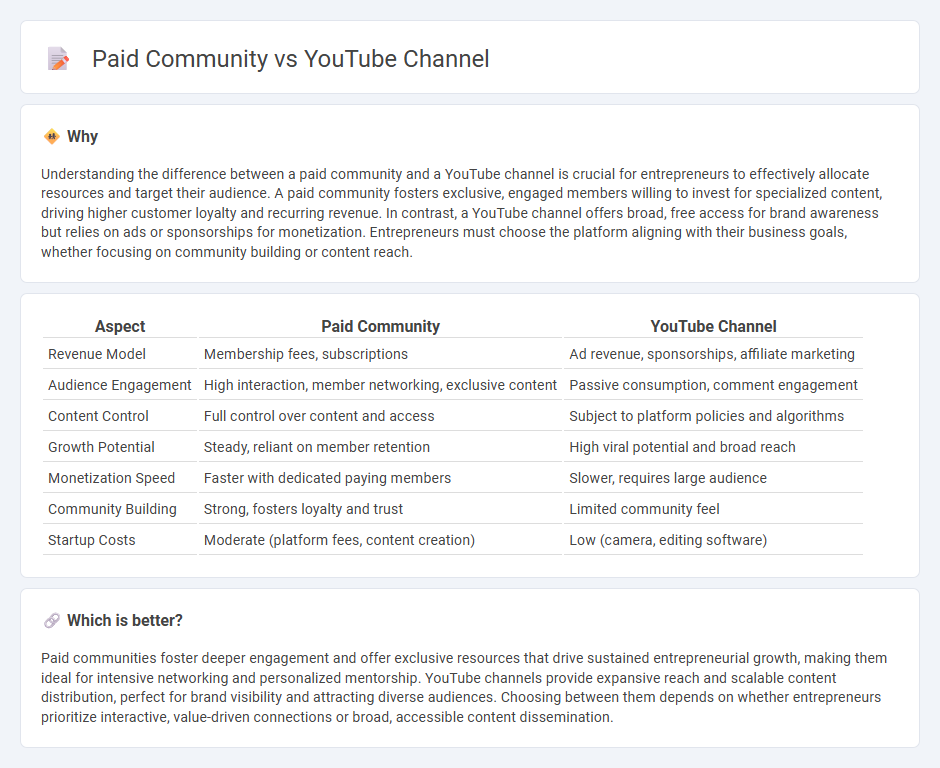Click the cell Membership fees, subscriptions
The height and width of the screenshot is (768, 940).
click(x=380, y=354)
